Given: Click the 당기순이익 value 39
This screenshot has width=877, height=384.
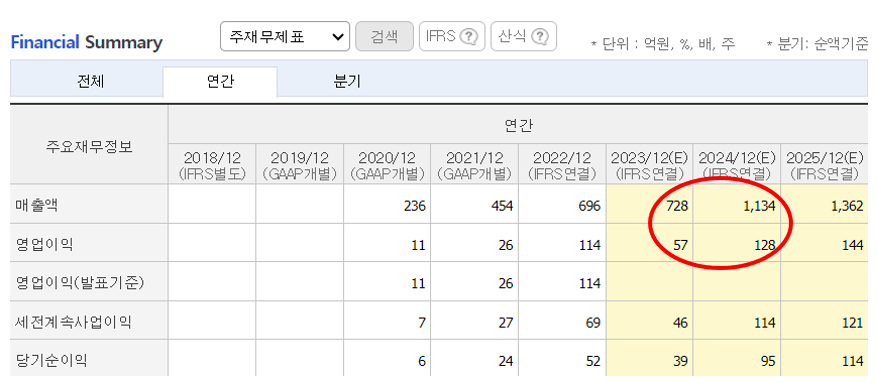Looking at the screenshot, I should point(681,361).
